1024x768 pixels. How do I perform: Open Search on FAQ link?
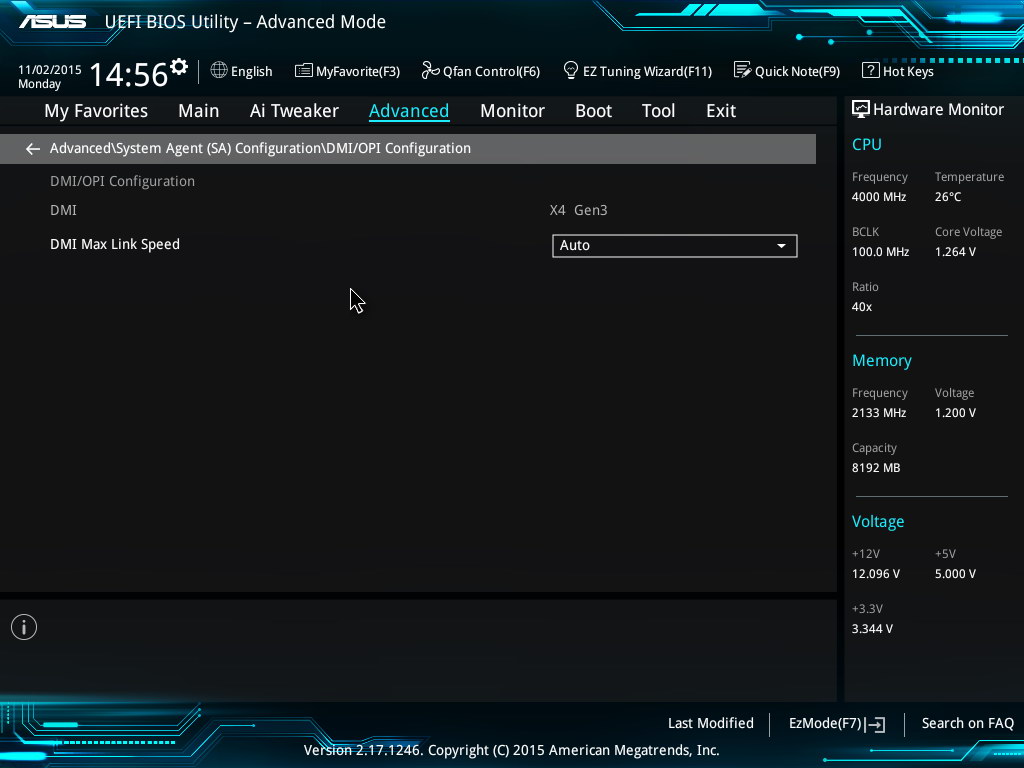967,723
